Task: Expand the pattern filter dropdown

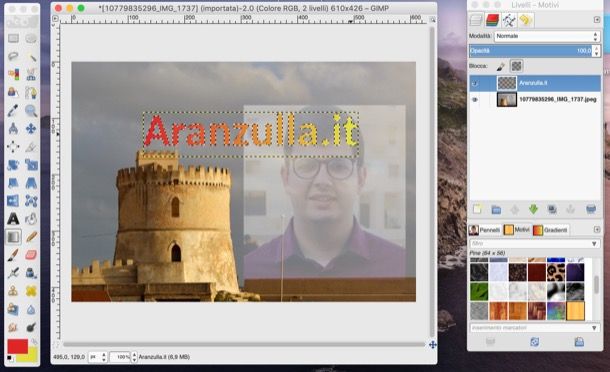Action: point(535,244)
